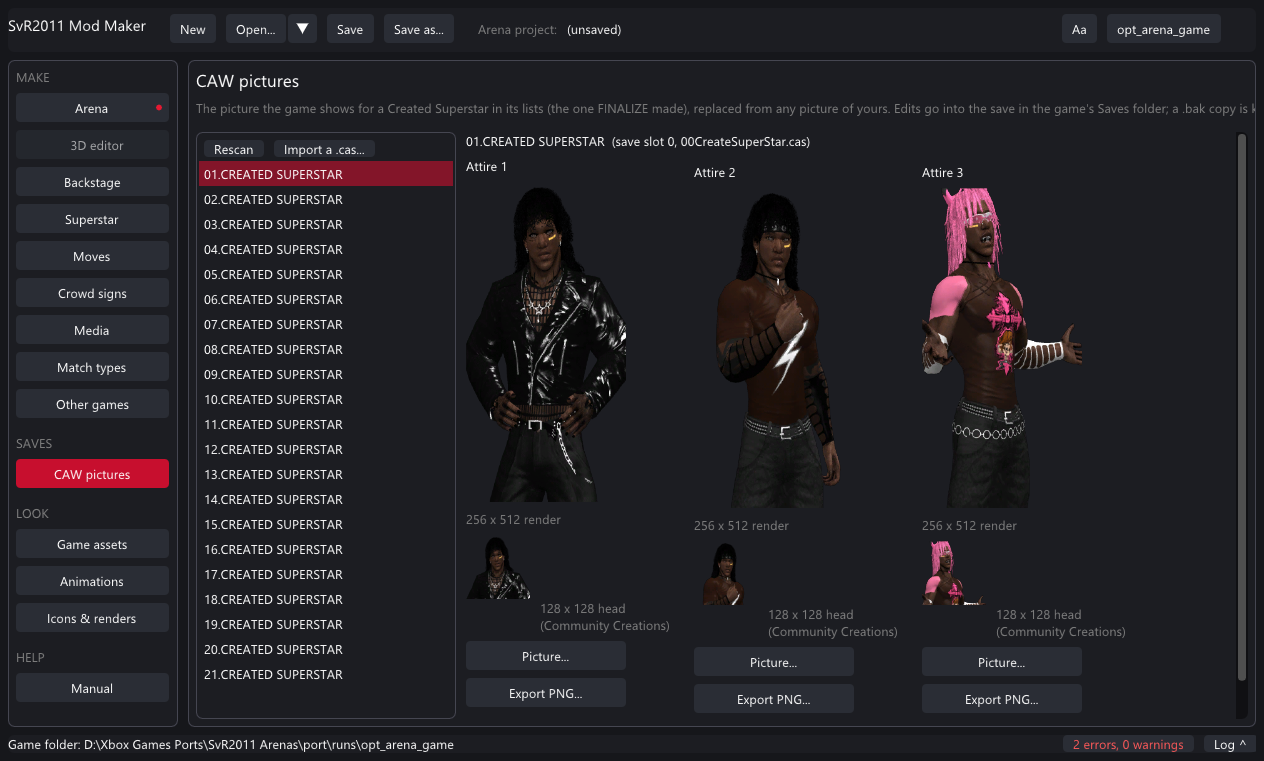Open the recent projects dropdown arrow
This screenshot has height=761, width=1264.
pyautogui.click(x=303, y=29)
